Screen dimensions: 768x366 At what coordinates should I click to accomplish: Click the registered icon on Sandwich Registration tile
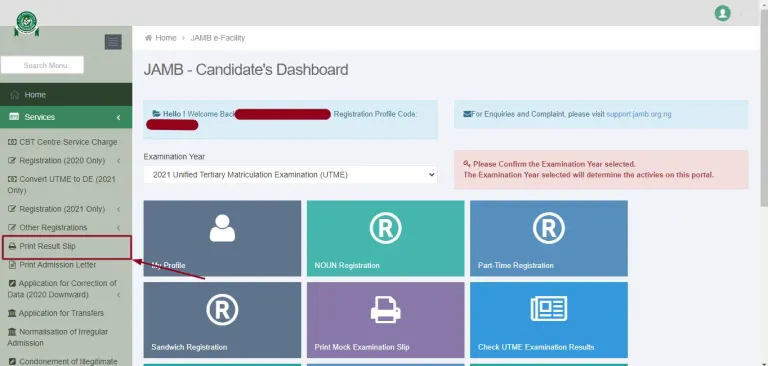pyautogui.click(x=222, y=310)
